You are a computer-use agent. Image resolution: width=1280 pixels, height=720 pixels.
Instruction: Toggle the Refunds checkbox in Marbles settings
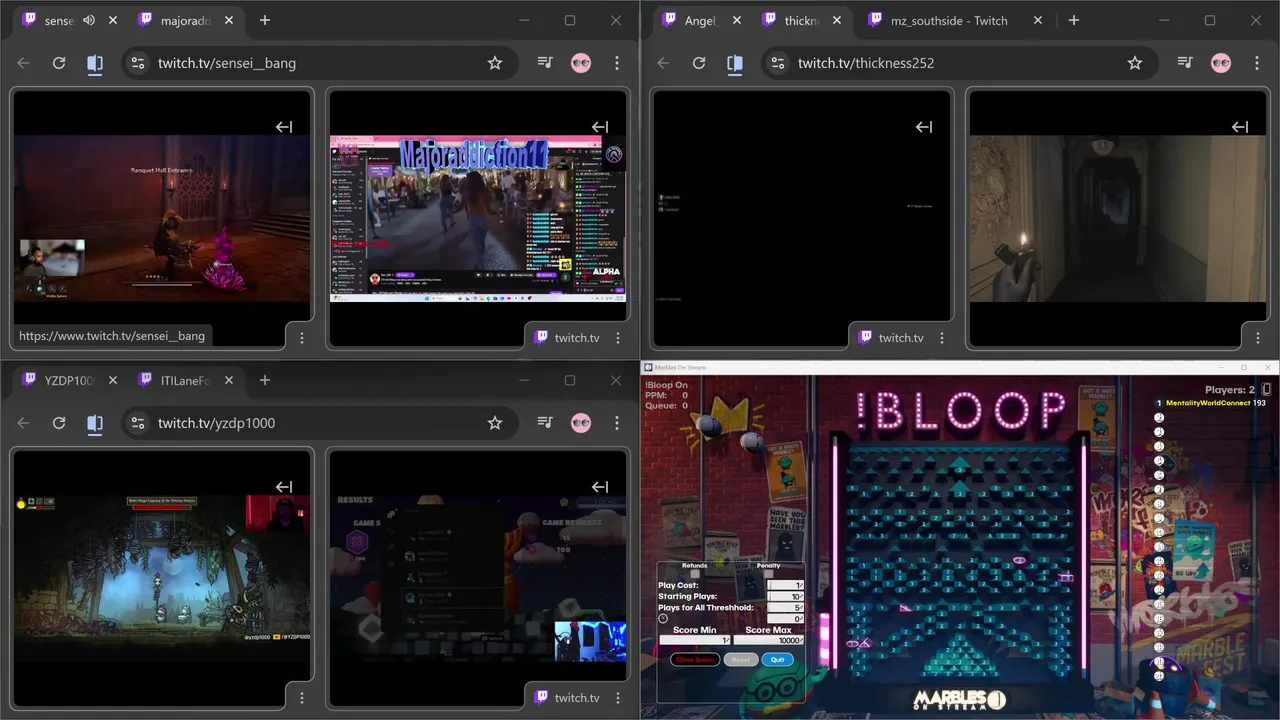695,573
